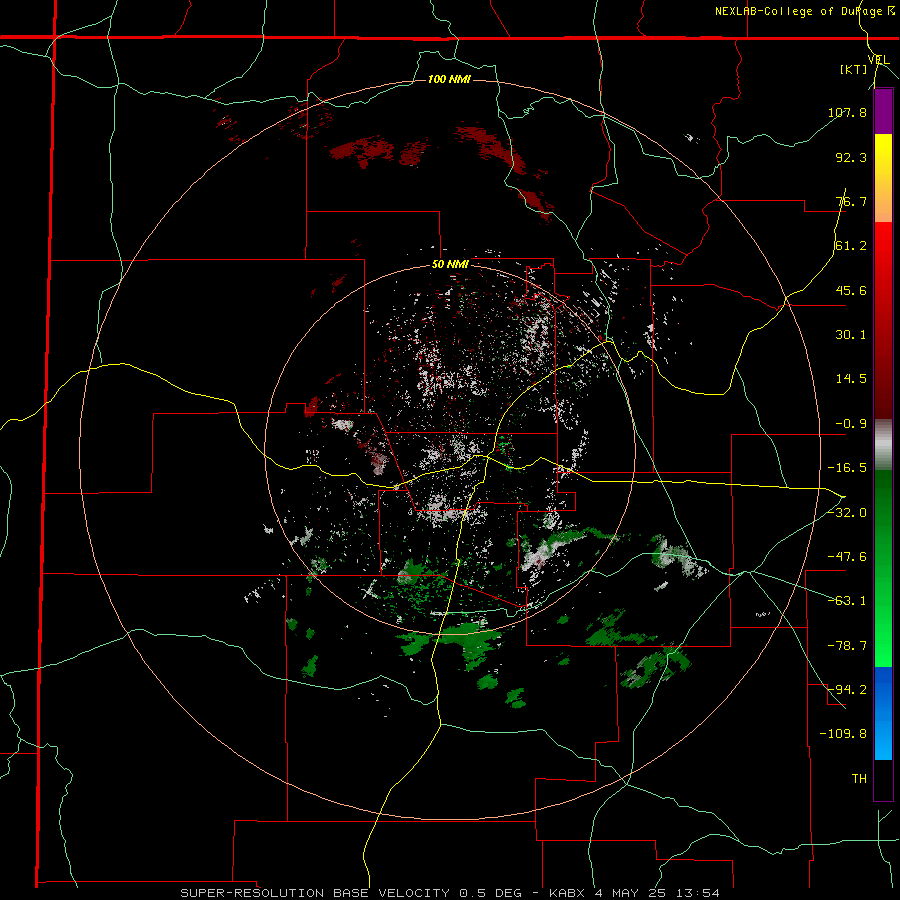
Task: Click the 50 NMI range ring label
Action: (x=450, y=265)
